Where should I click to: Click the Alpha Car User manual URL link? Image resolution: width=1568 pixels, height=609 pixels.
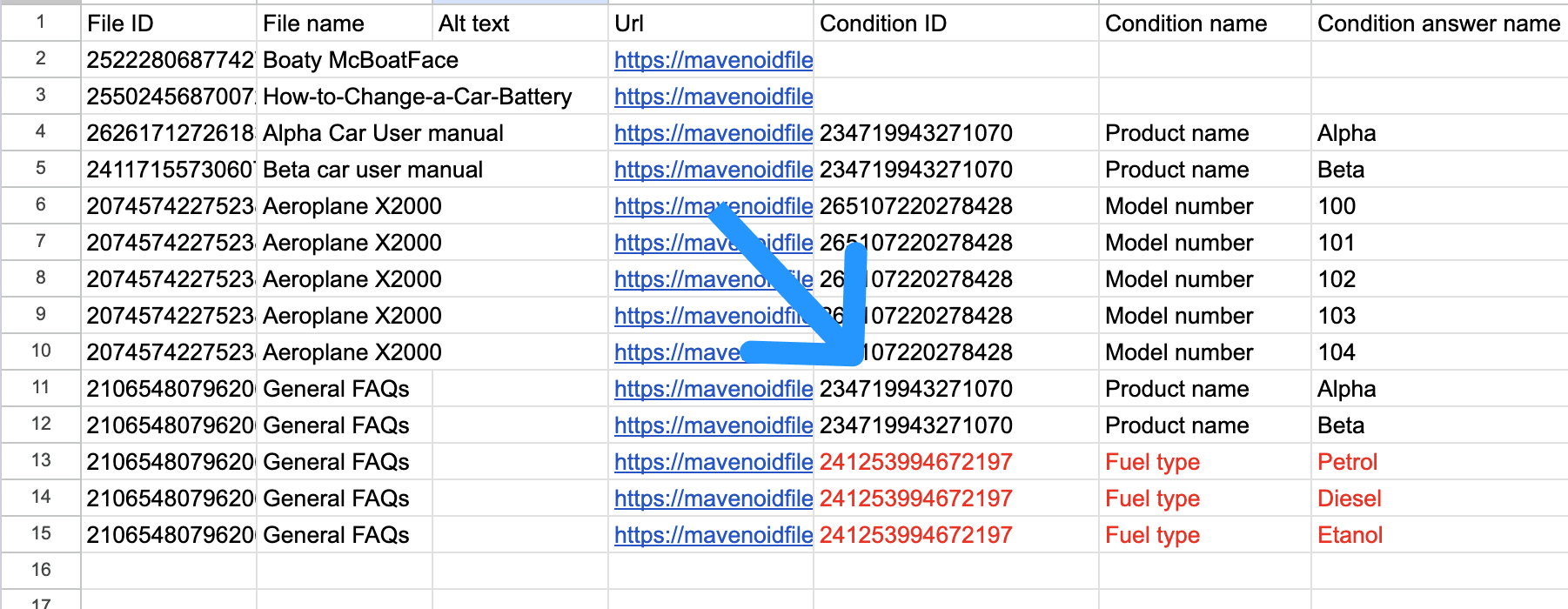pos(713,133)
